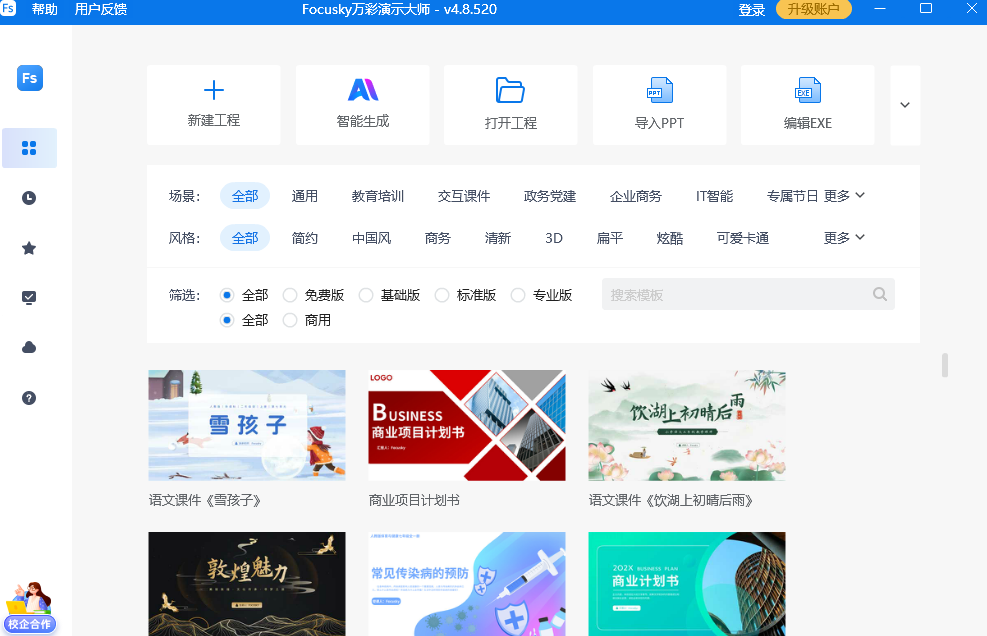Open an existing project with 打开工程
987x636 pixels.
click(x=510, y=104)
